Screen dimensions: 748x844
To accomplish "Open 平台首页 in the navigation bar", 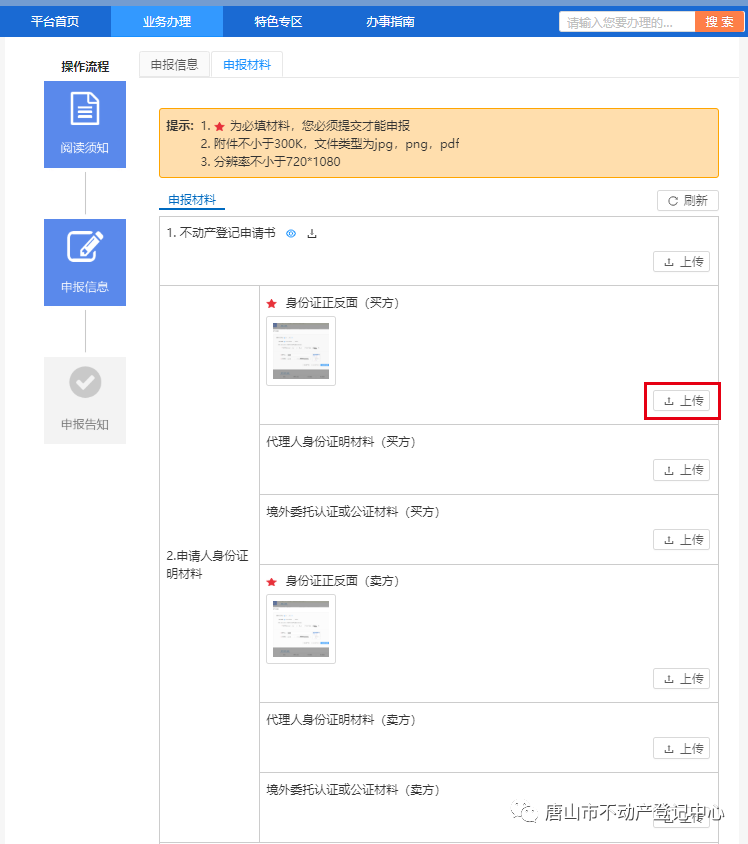I will pos(55,21).
